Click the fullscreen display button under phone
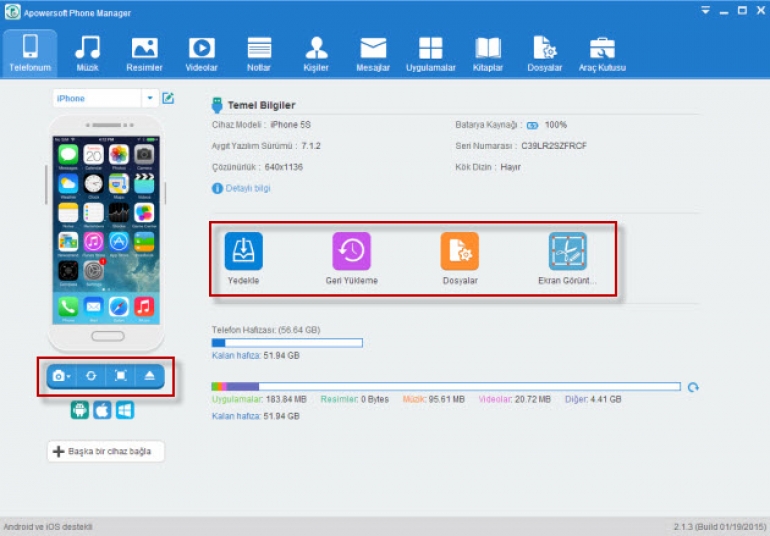 (x=120, y=376)
